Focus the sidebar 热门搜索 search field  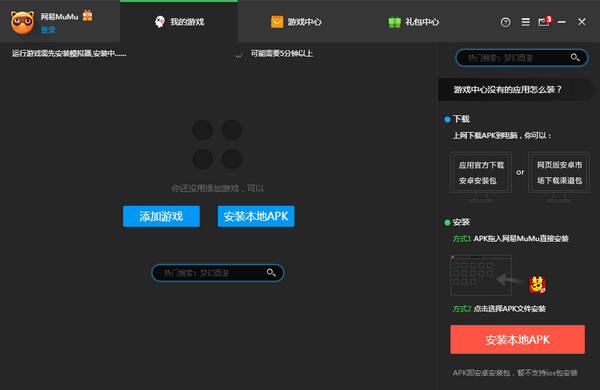tap(521, 58)
